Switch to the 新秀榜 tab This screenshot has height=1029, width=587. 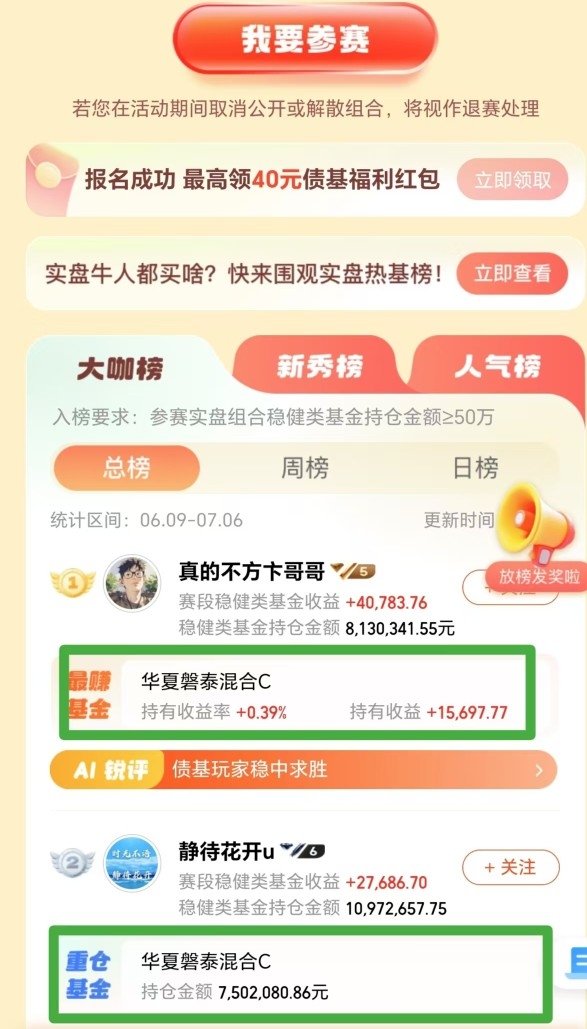point(319,368)
